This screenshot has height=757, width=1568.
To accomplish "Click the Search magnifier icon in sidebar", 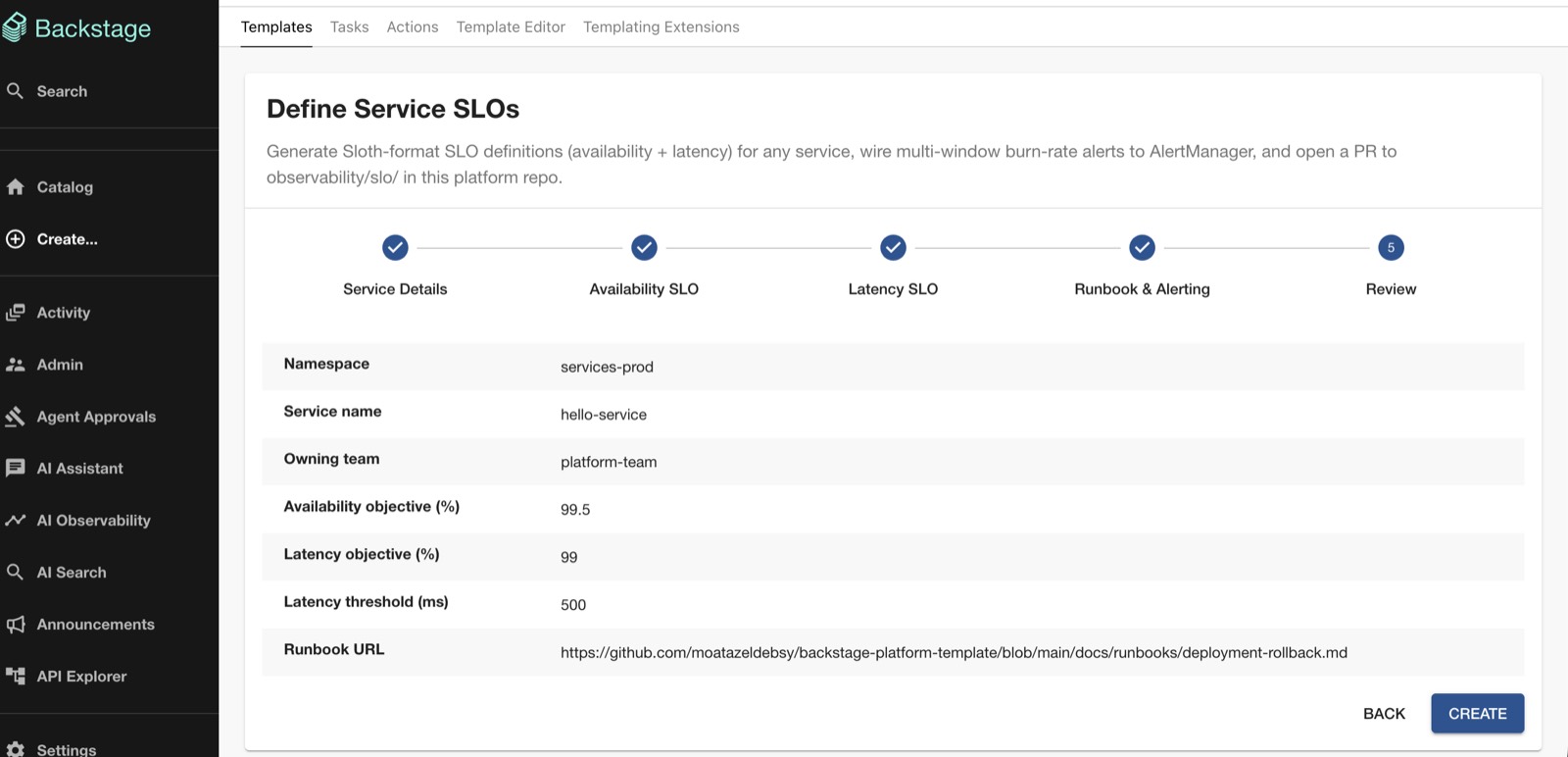I will [x=15, y=91].
